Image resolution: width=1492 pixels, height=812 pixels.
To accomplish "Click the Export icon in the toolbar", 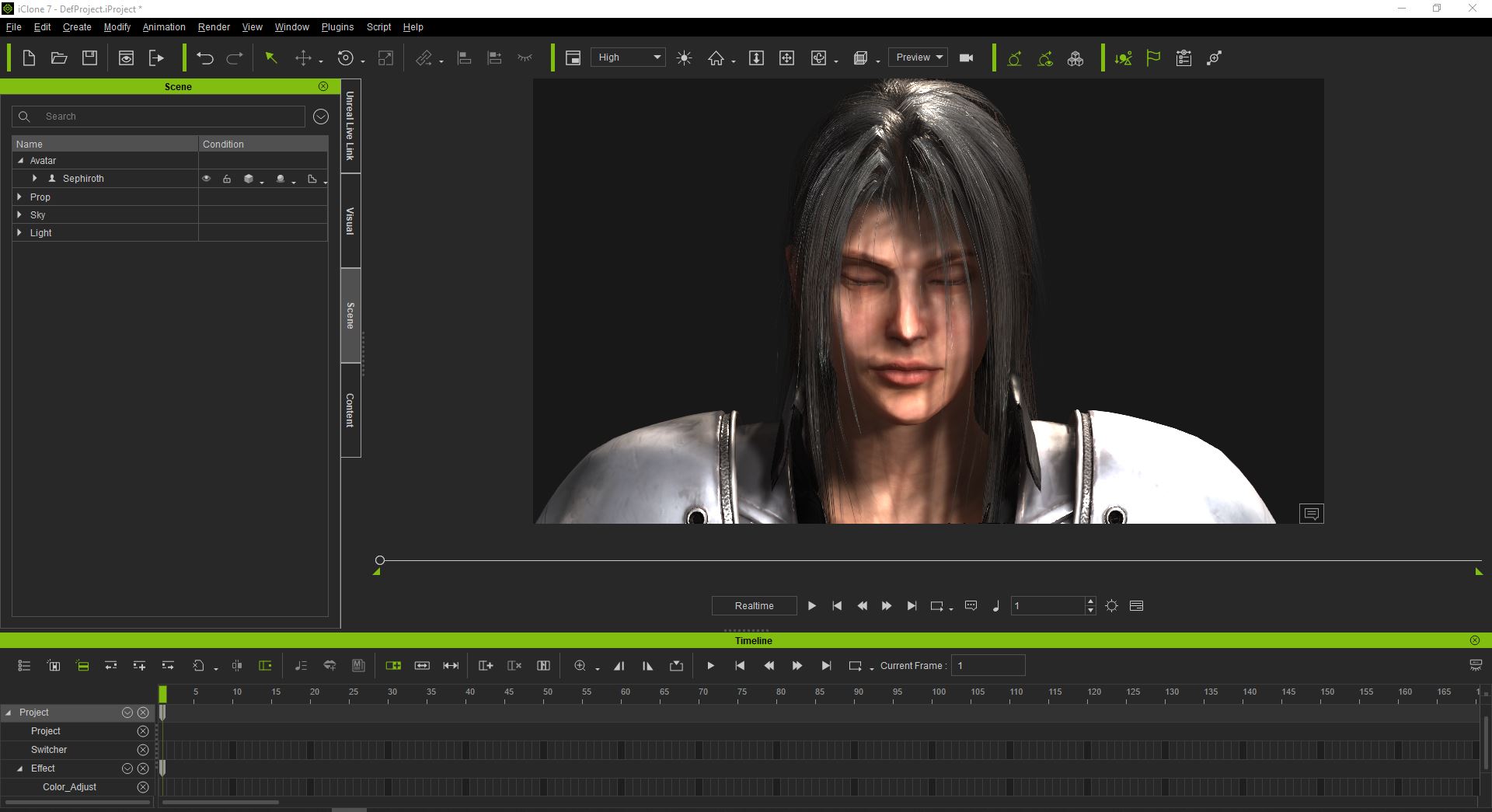I will (x=157, y=58).
